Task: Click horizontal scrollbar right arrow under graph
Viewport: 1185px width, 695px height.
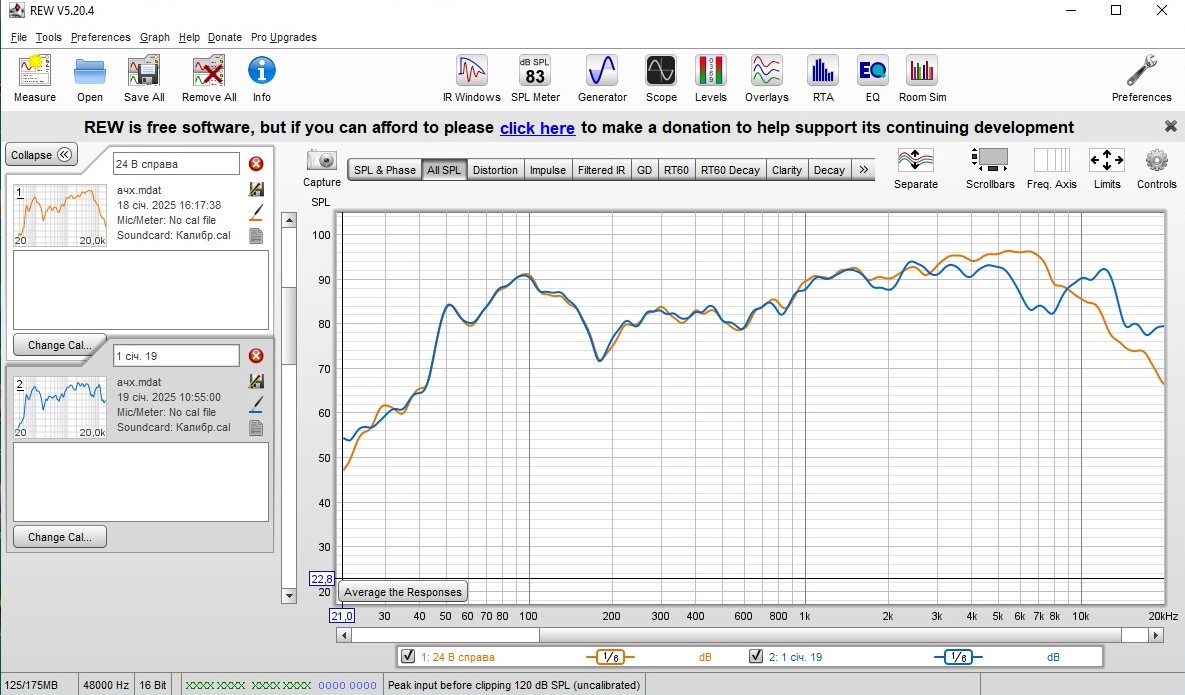Action: tap(1156, 635)
